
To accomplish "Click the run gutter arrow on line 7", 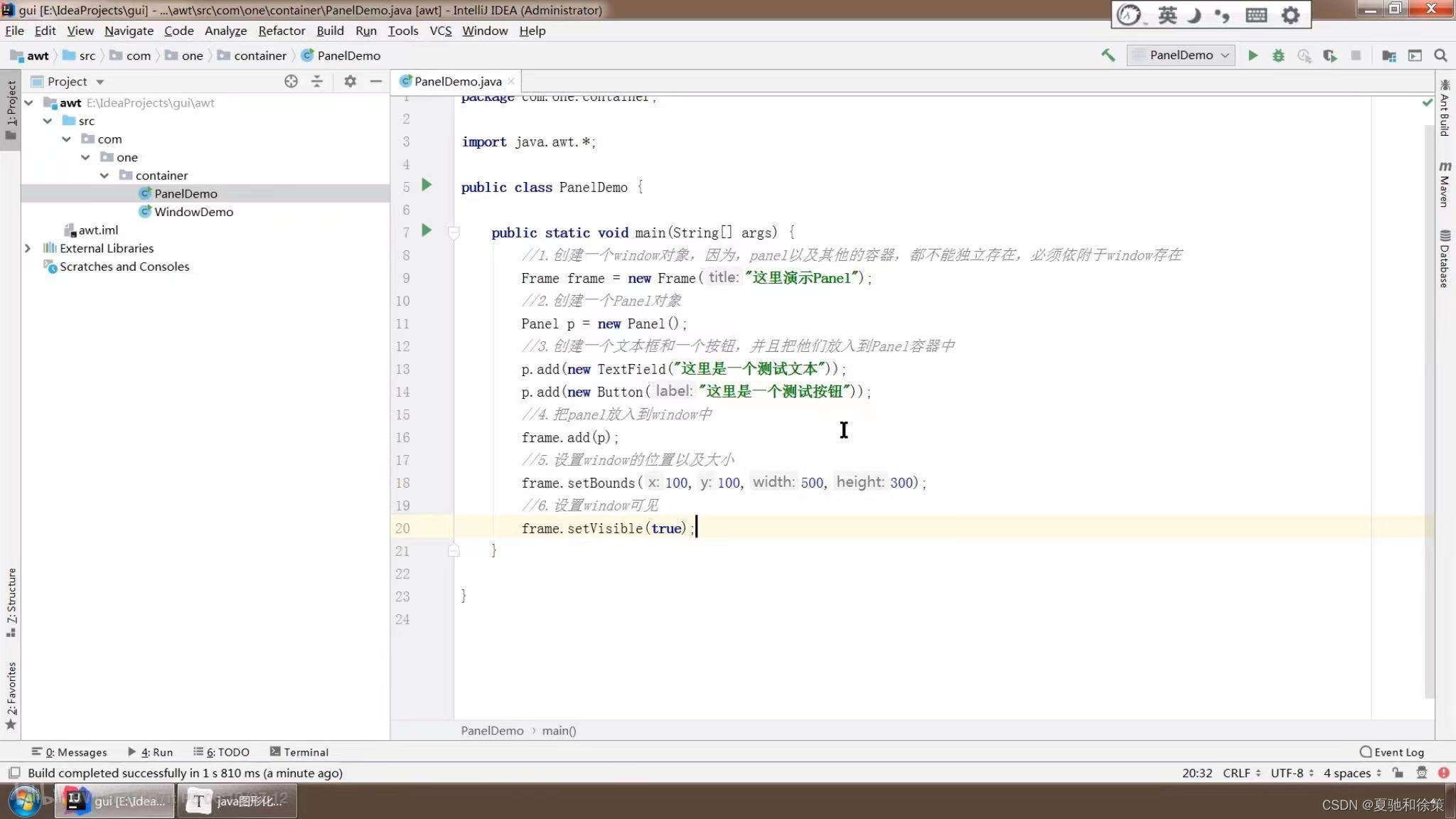I will (426, 230).
